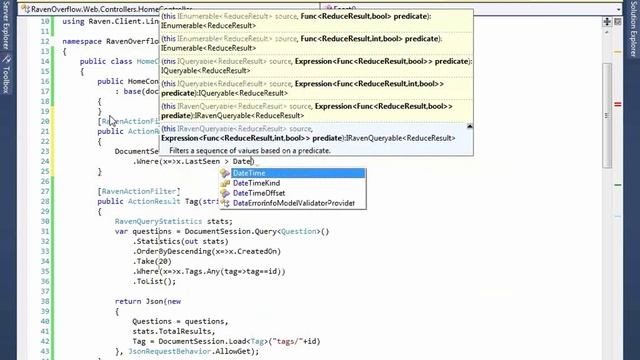Click 'JsonRequestBehavior' on line 43
Image resolution: width=640 pixels, height=360 pixels.
(169, 351)
